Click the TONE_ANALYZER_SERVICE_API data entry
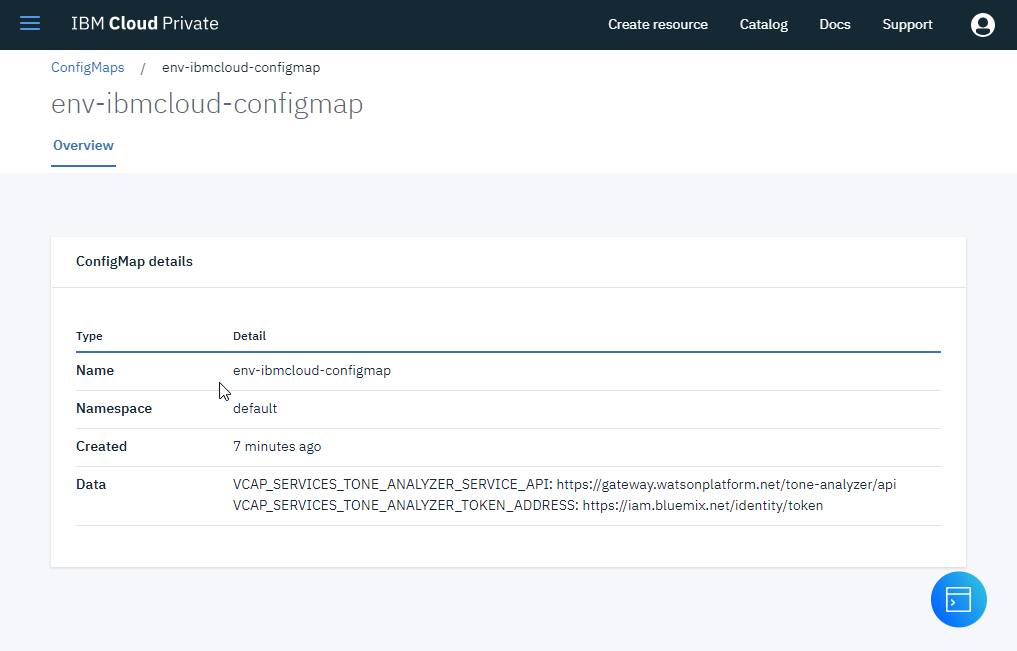The width and height of the screenshot is (1017, 651). click(564, 485)
